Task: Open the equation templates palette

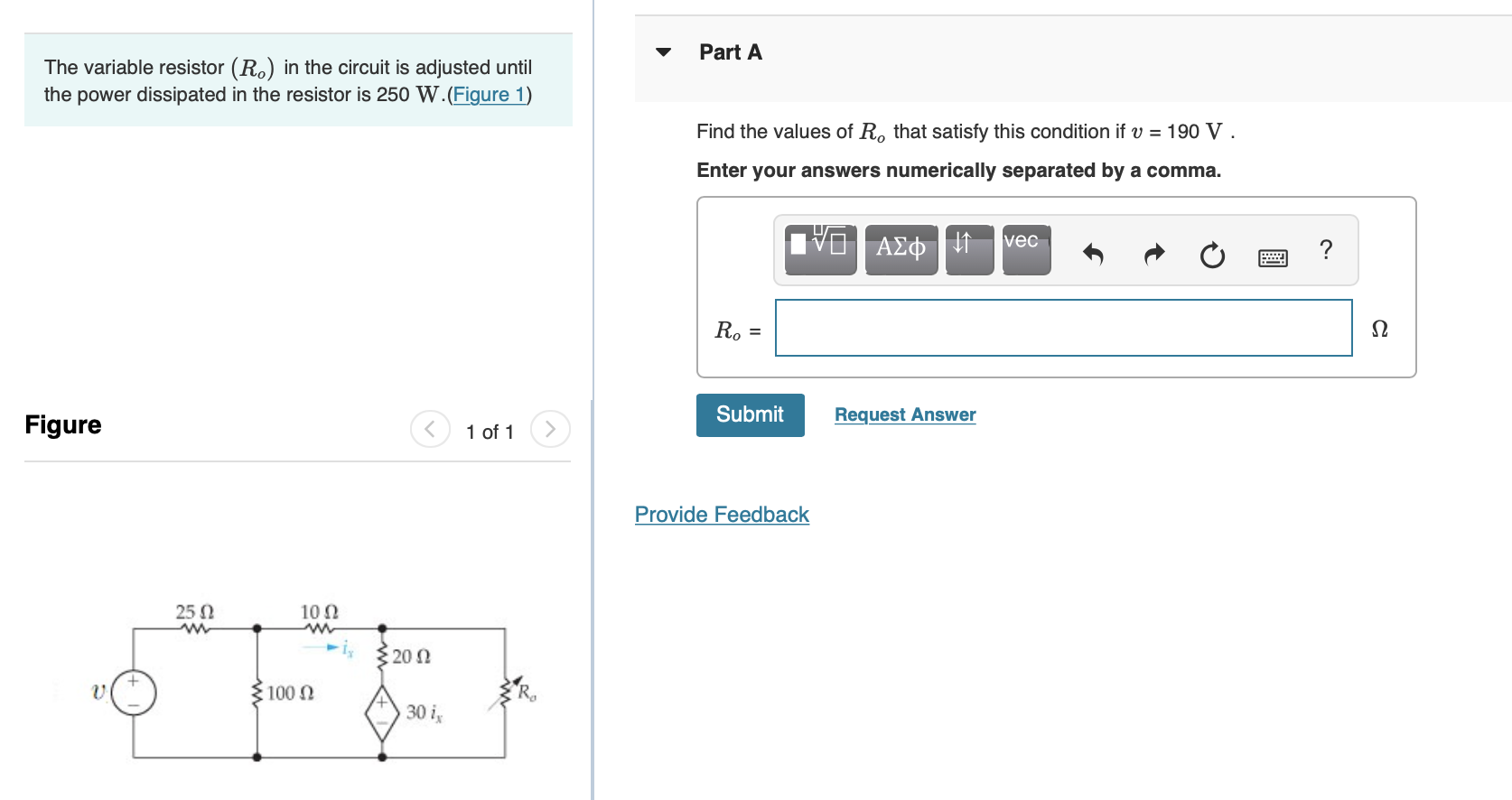Action: click(x=819, y=250)
